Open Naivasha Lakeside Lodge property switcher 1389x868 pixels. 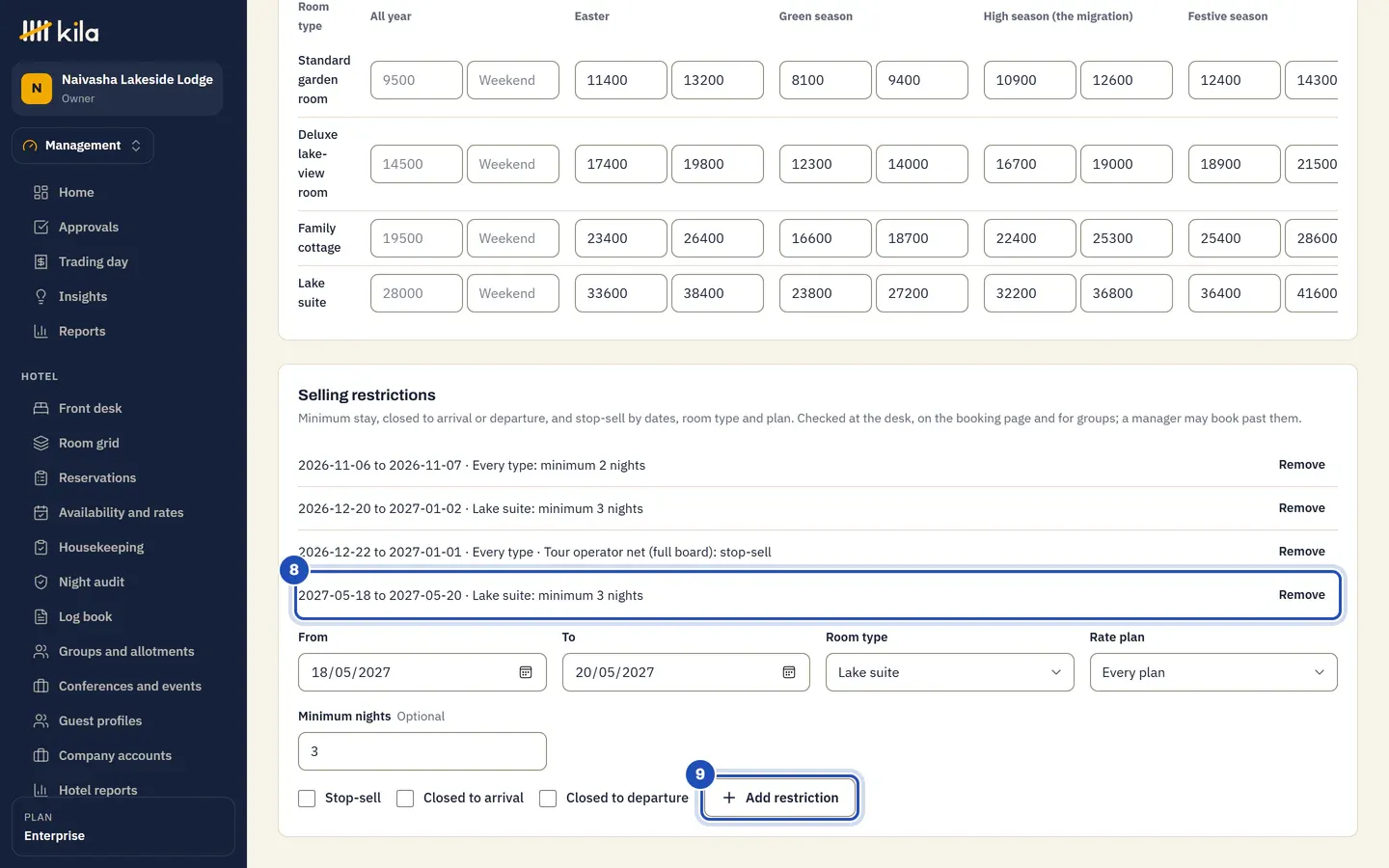point(117,89)
